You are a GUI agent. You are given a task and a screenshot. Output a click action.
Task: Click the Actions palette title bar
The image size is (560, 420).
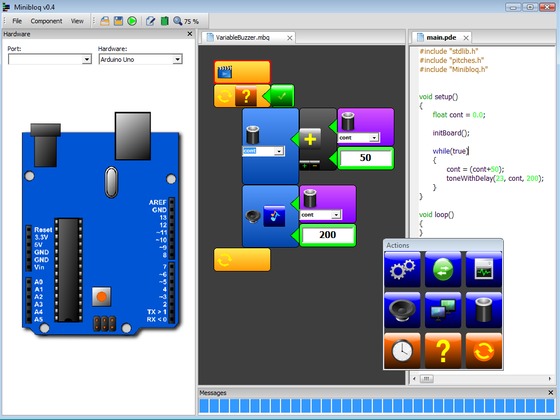click(443, 245)
